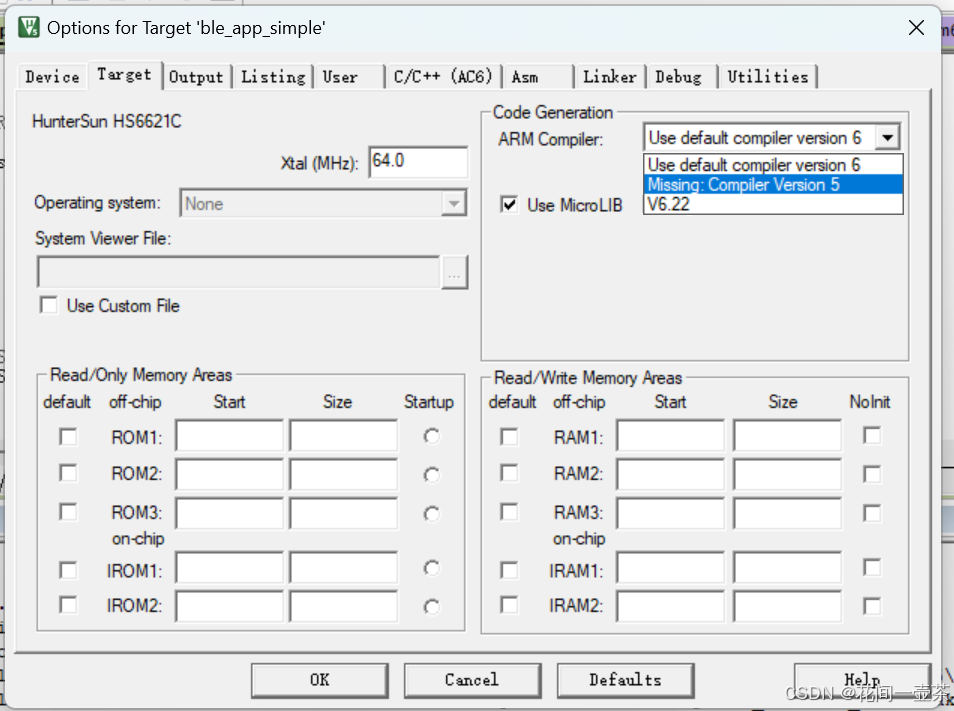Click the RAM3 Start field
The width and height of the screenshot is (954, 711).
(670, 513)
